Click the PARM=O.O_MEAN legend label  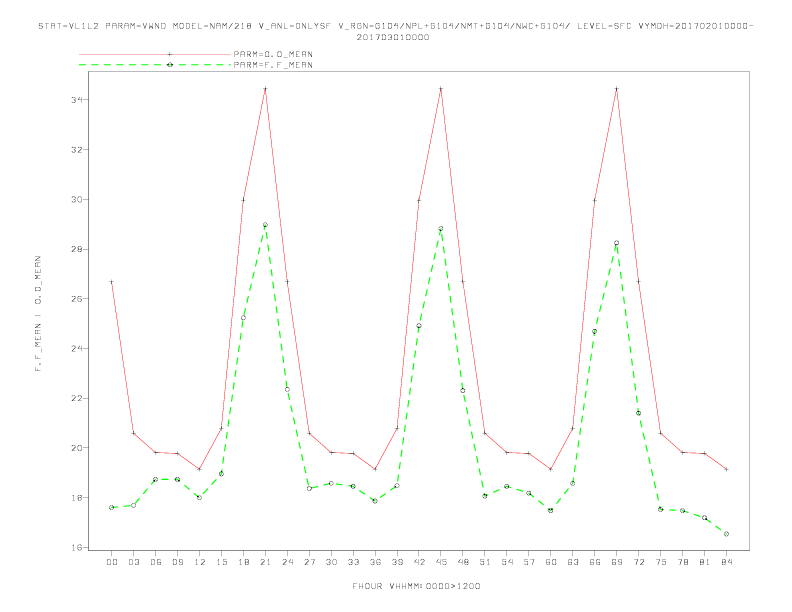(273, 54)
